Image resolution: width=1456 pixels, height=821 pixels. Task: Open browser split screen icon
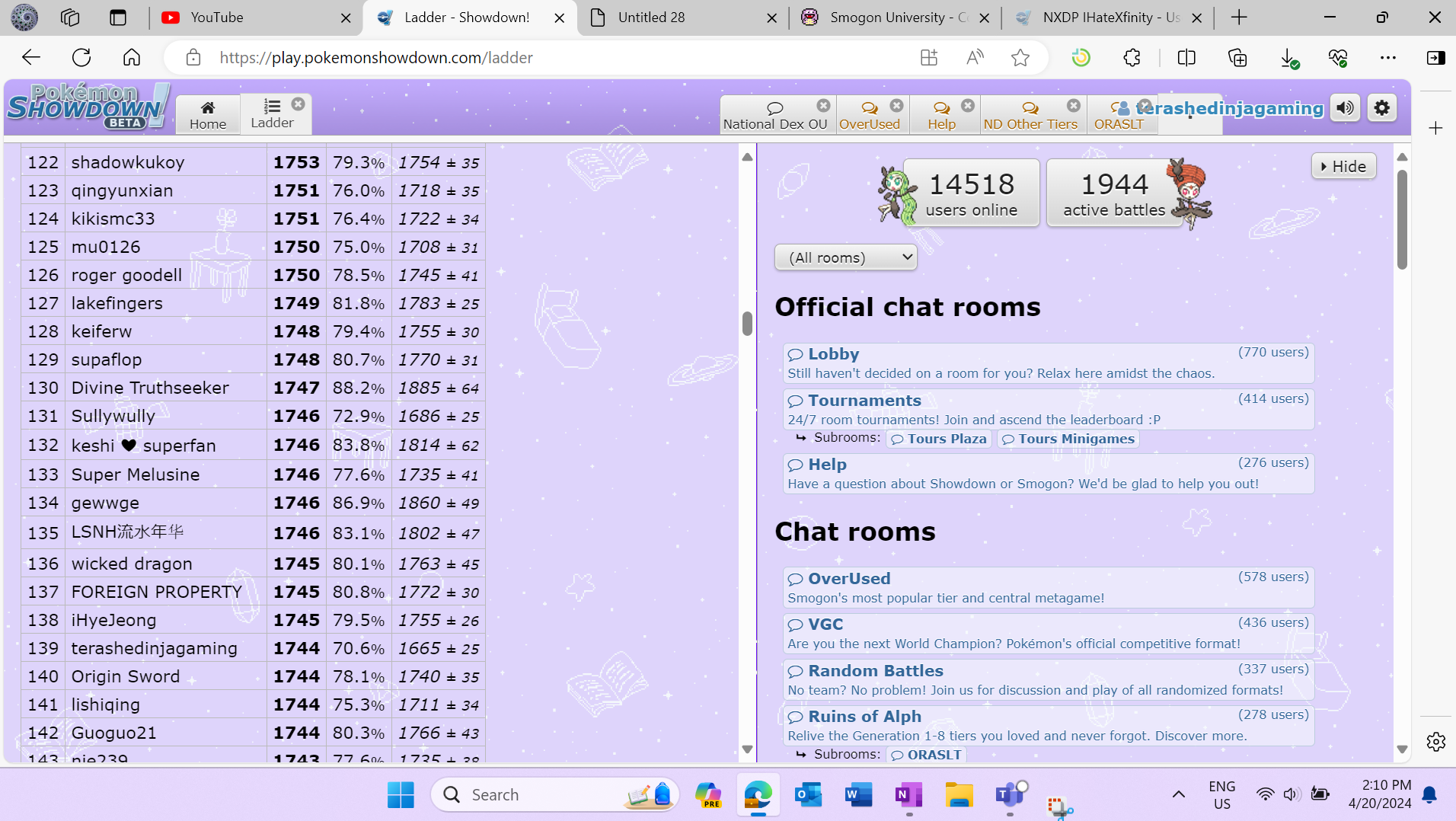(1186, 57)
